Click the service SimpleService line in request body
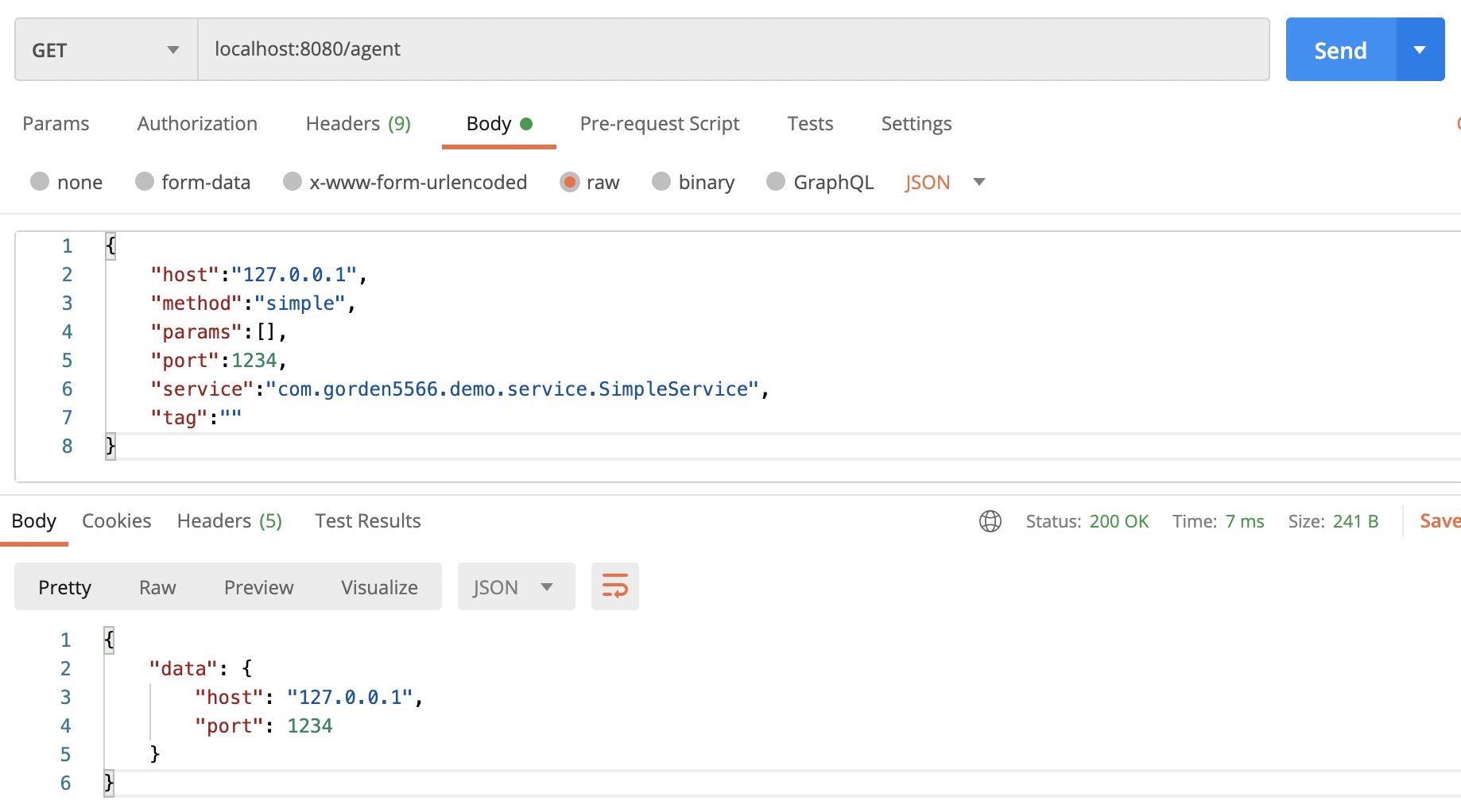 pyautogui.click(x=460, y=389)
